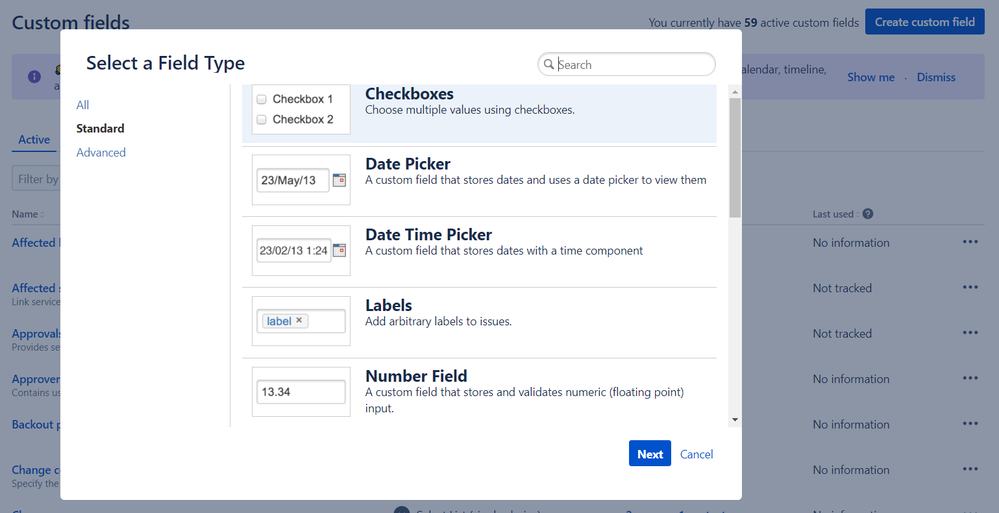Dismiss the banner
The image size is (999, 513).
(936, 77)
